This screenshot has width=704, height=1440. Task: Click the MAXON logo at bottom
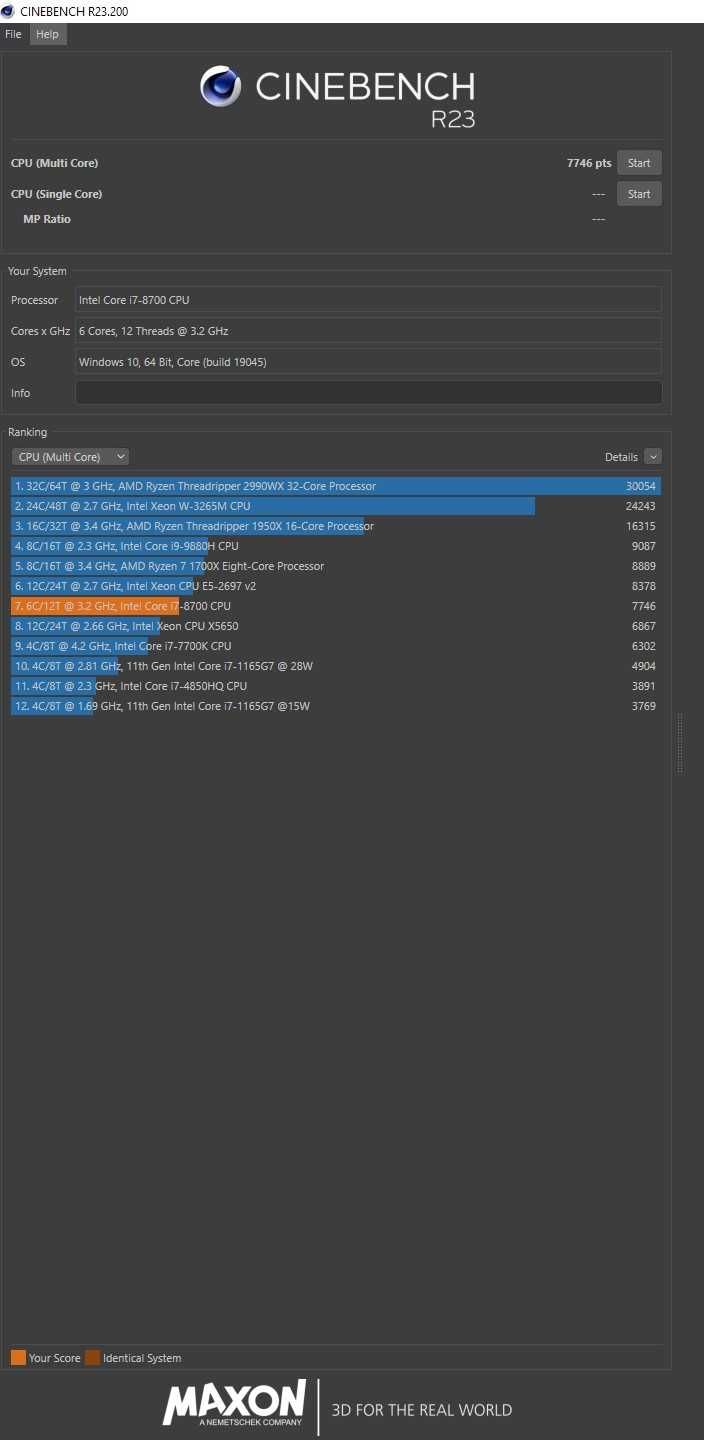[235, 1402]
